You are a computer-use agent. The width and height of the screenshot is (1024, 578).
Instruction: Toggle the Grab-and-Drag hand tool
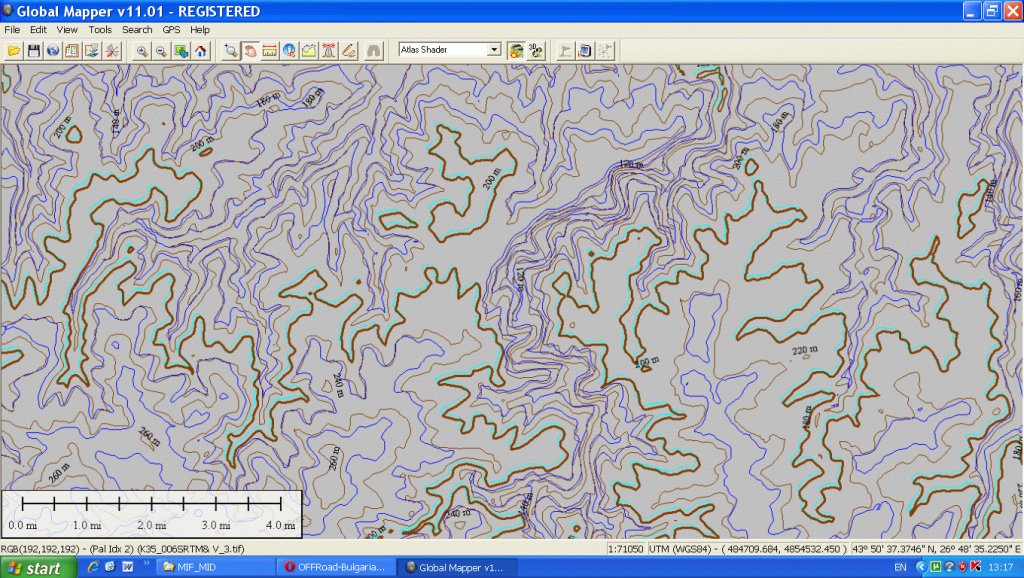tap(250, 50)
